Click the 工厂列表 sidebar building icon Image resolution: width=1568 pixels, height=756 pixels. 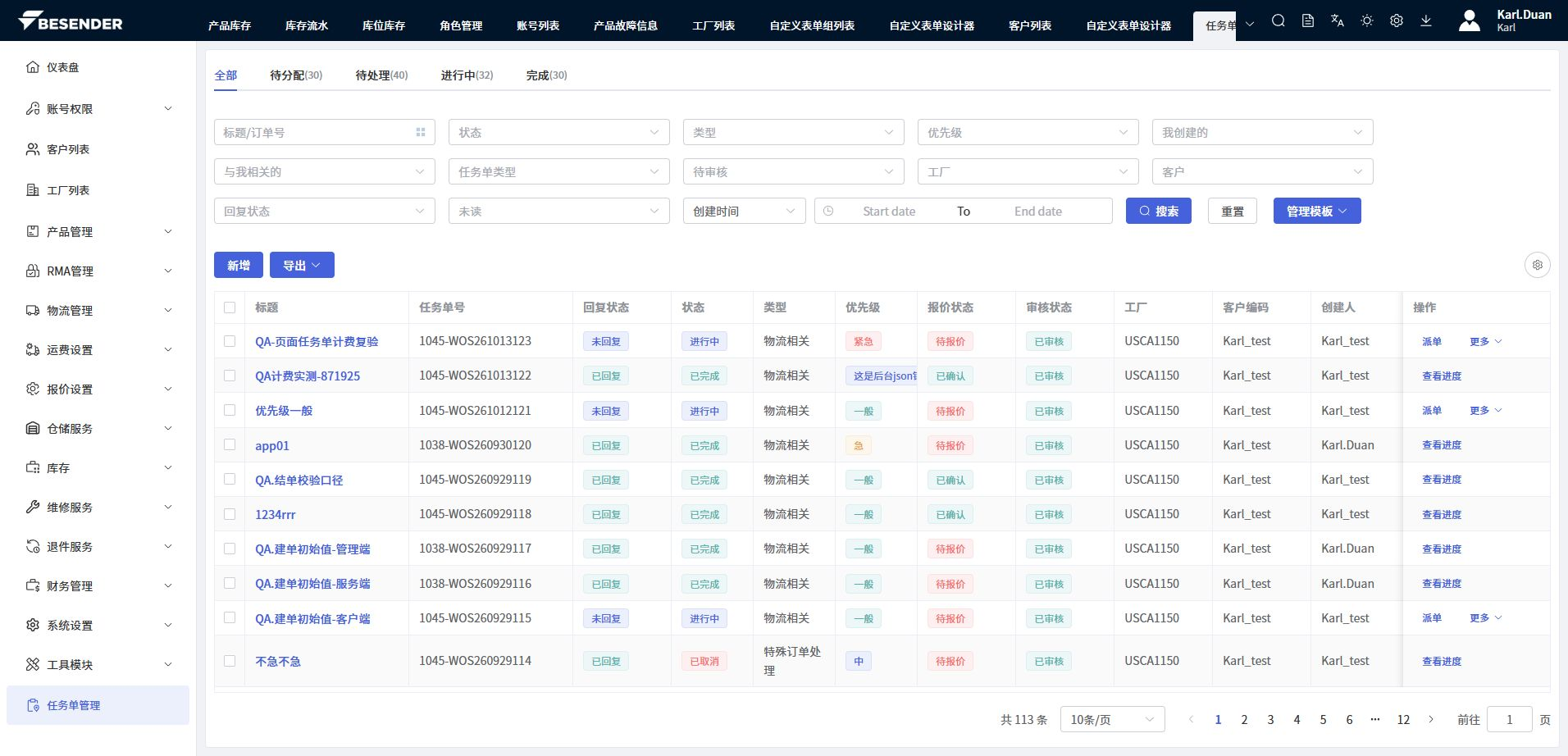pyautogui.click(x=33, y=190)
